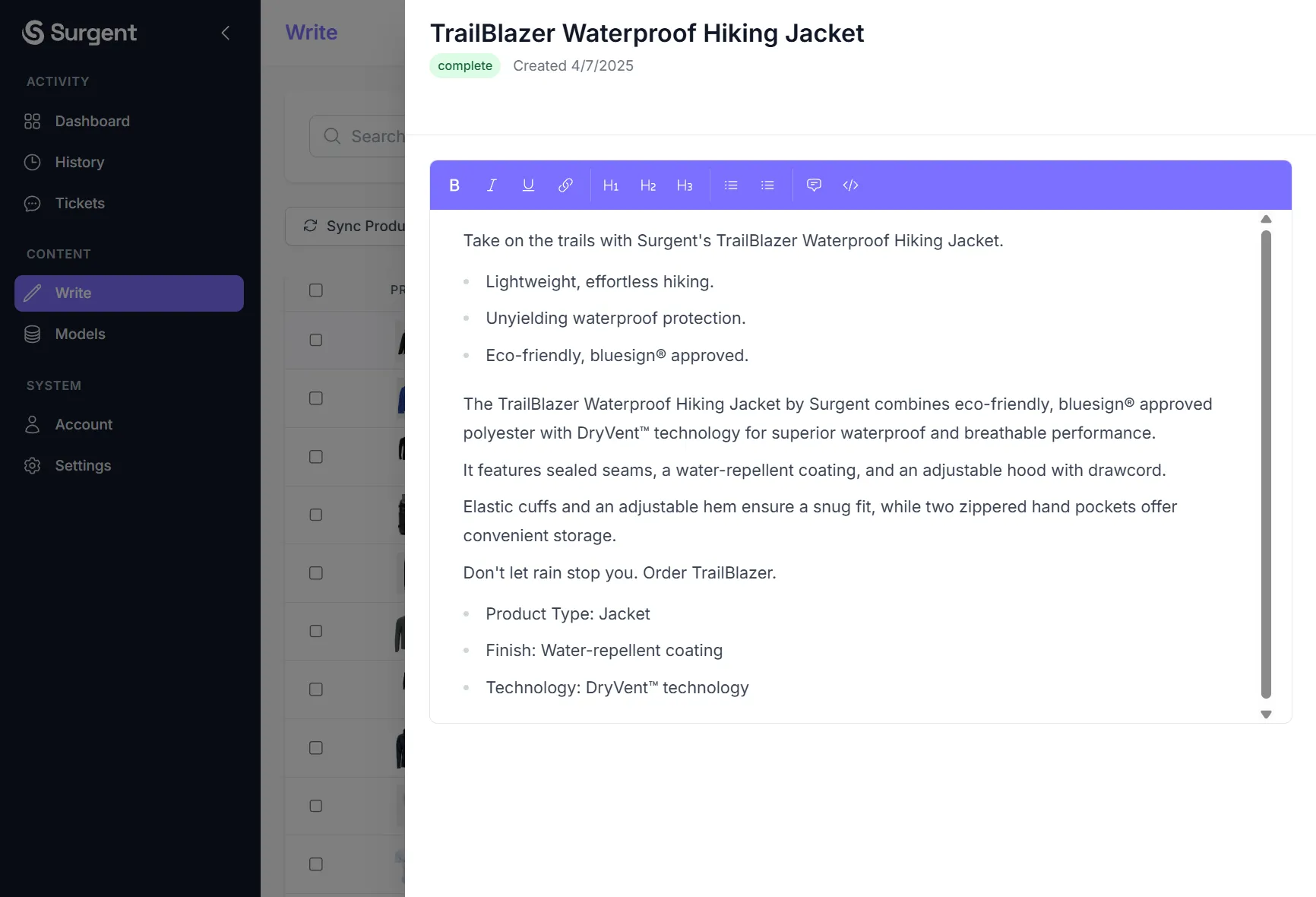The image size is (1316, 897).
Task: Insert a hyperlink using link icon
Action: click(x=565, y=185)
